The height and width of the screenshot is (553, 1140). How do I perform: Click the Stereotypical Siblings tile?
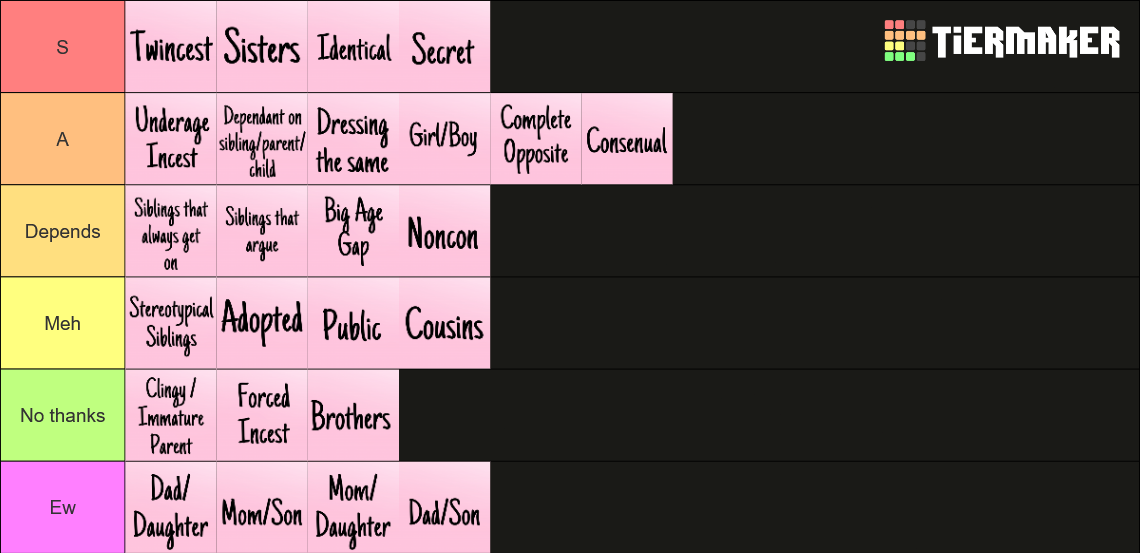pos(171,323)
